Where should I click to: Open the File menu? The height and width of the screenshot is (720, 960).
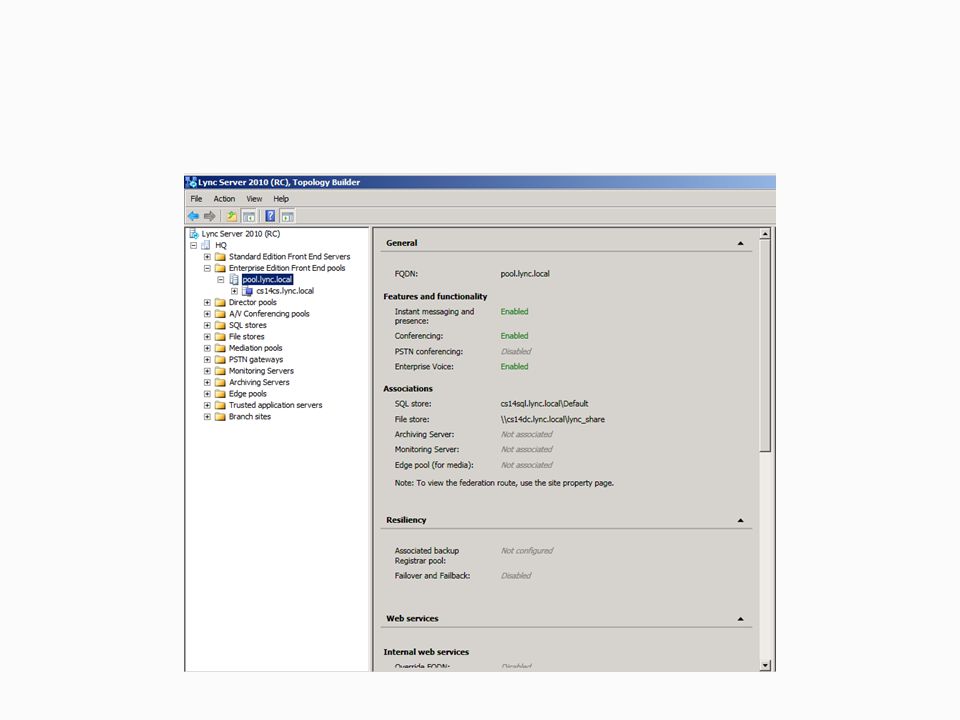coord(196,199)
